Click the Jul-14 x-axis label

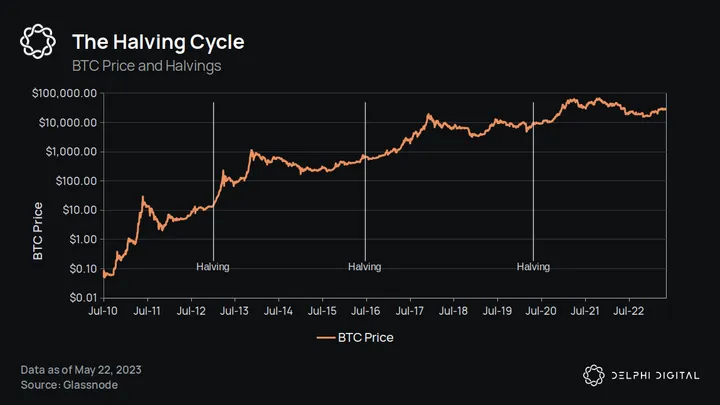278,312
